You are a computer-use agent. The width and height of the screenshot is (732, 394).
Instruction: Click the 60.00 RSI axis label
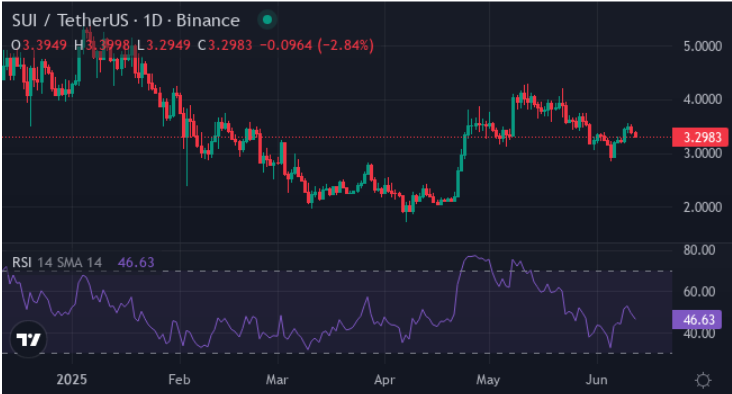tap(699, 292)
